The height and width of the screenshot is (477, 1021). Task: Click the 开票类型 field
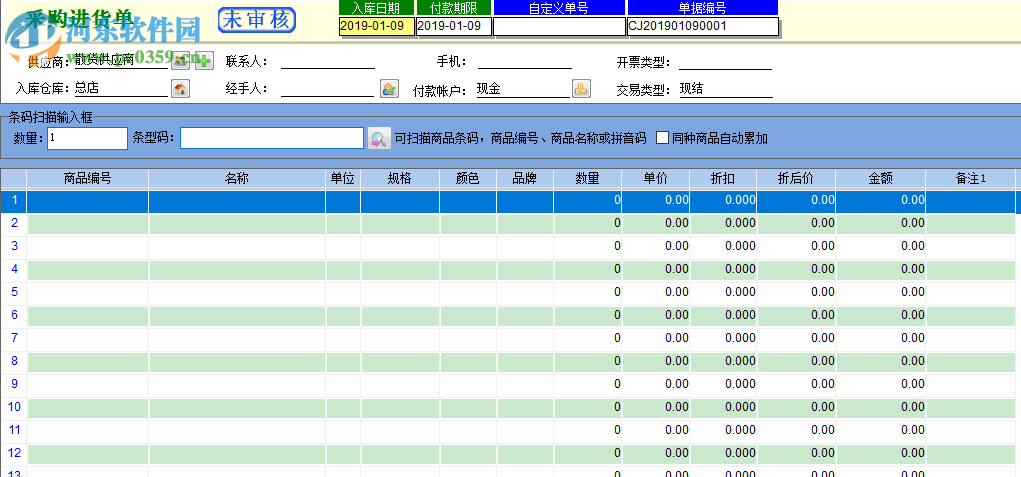coord(725,62)
